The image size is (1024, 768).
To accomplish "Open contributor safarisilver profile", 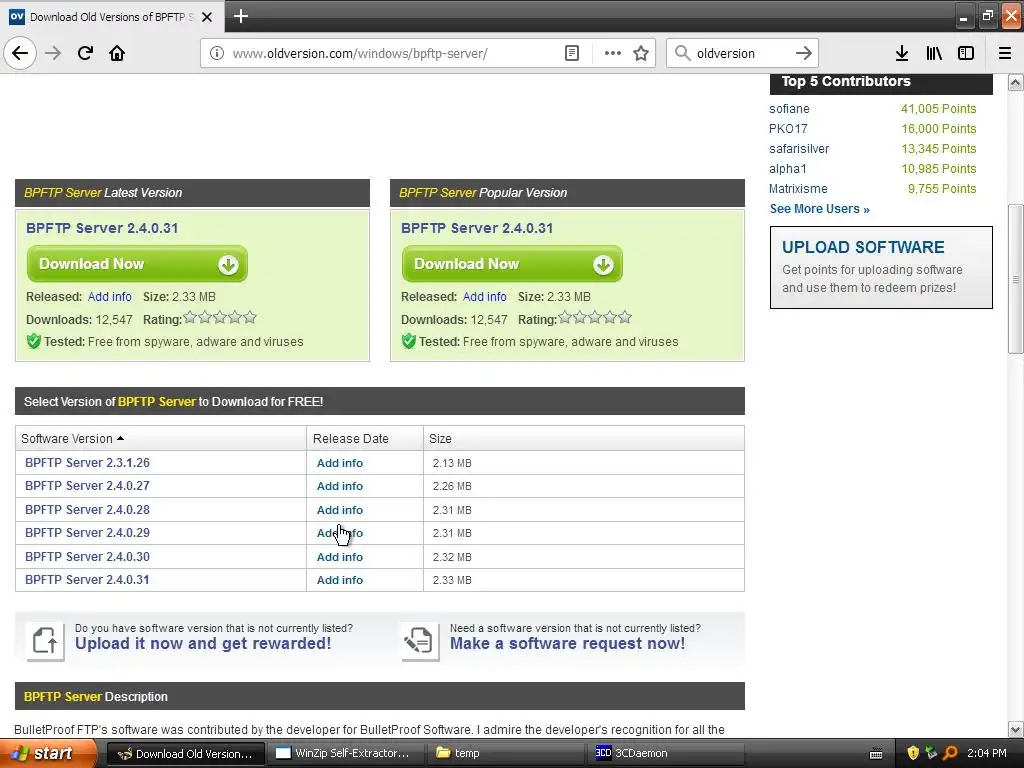I will coord(799,149).
